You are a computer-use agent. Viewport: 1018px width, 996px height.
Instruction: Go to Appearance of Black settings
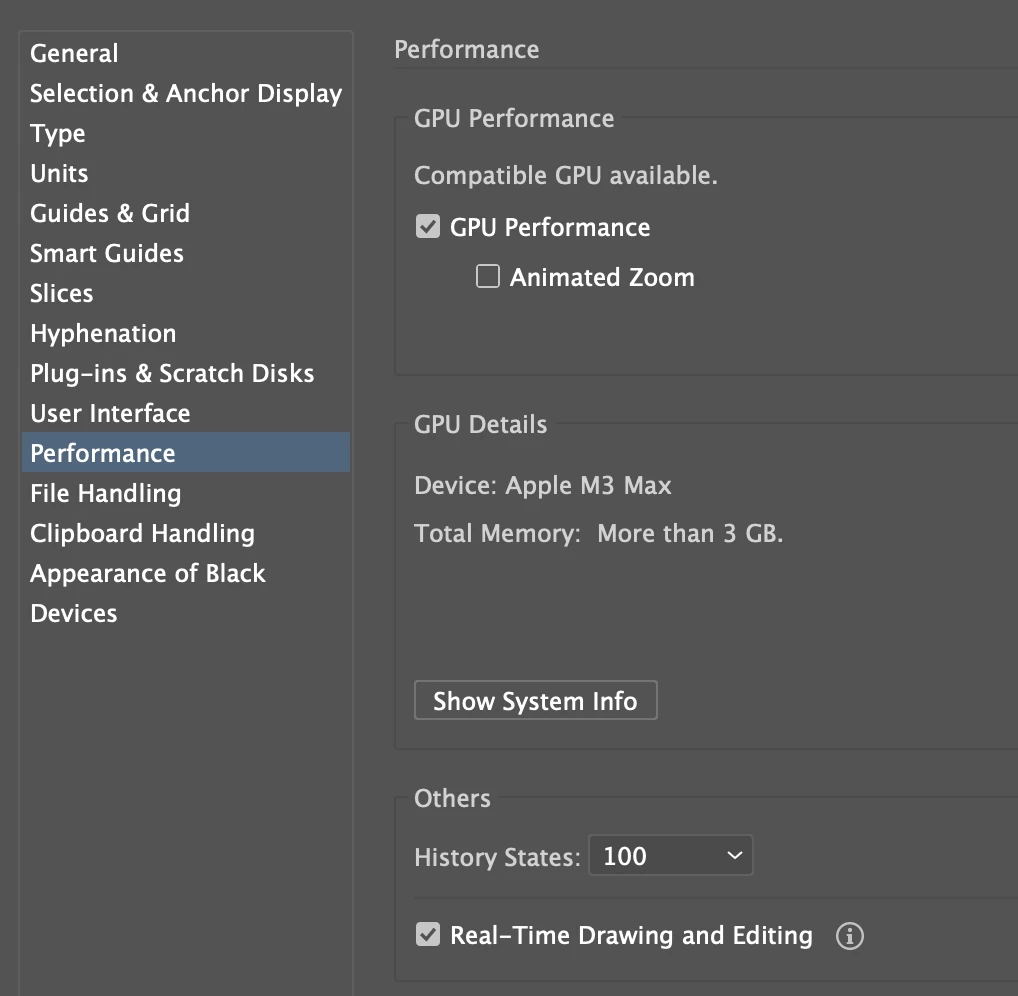[x=148, y=573]
